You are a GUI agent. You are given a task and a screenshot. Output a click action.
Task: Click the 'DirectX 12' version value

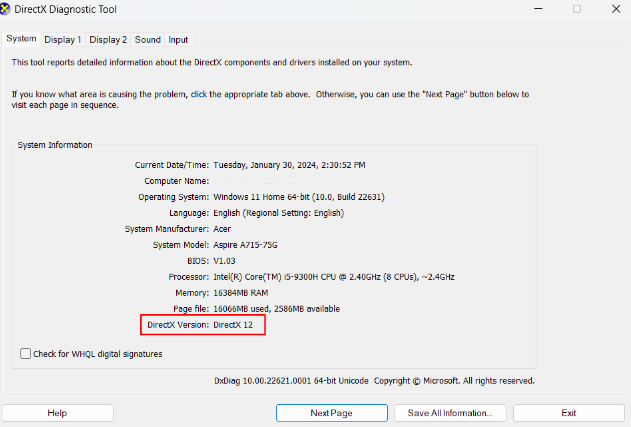click(233, 325)
